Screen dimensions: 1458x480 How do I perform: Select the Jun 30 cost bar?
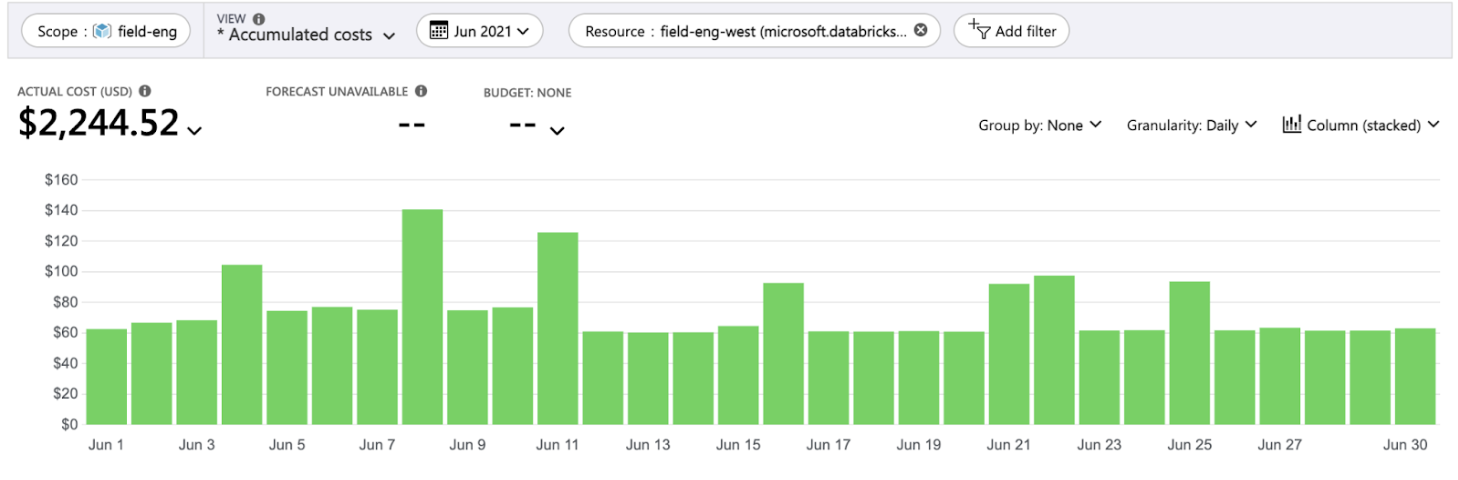click(1415, 376)
